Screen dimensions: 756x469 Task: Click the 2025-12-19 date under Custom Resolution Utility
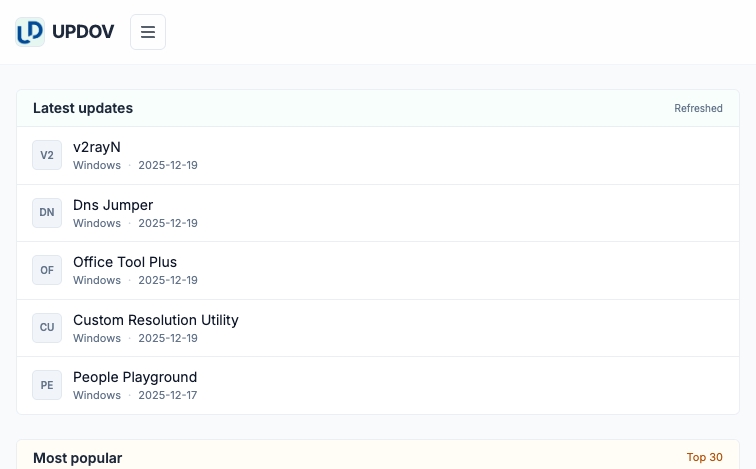pyautogui.click(x=168, y=338)
